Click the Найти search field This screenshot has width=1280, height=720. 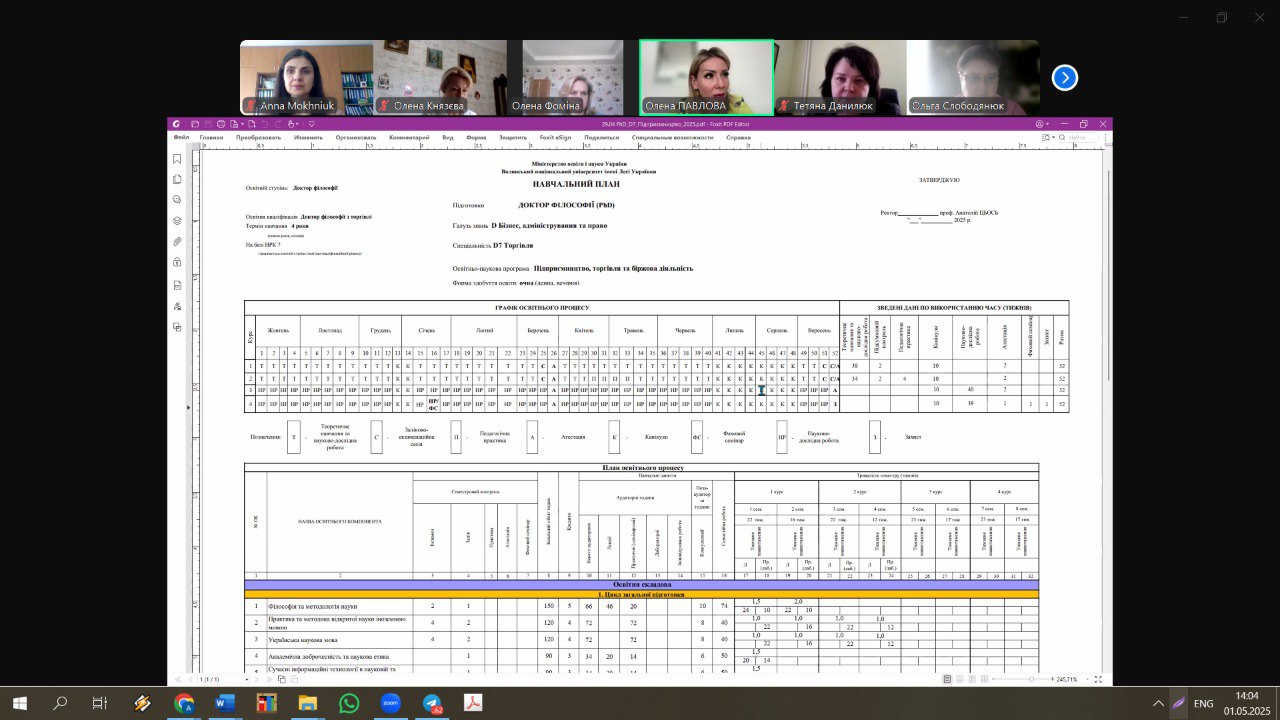[x=1078, y=137]
